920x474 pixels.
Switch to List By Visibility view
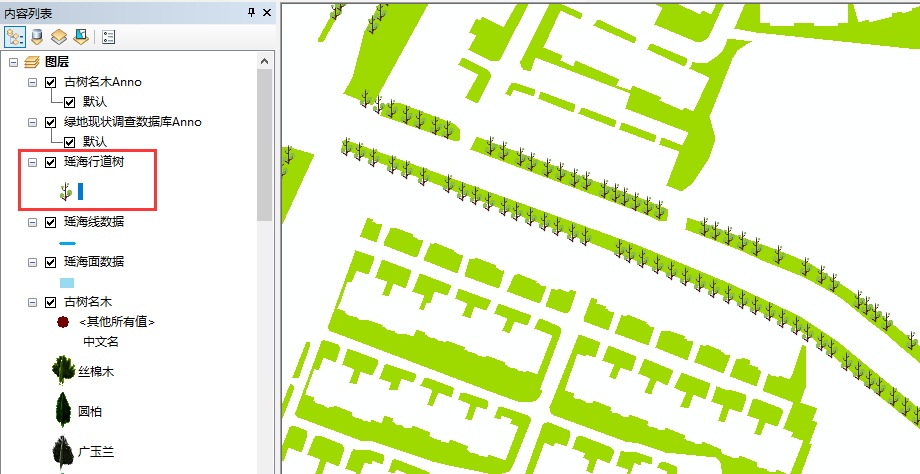pyautogui.click(x=59, y=37)
